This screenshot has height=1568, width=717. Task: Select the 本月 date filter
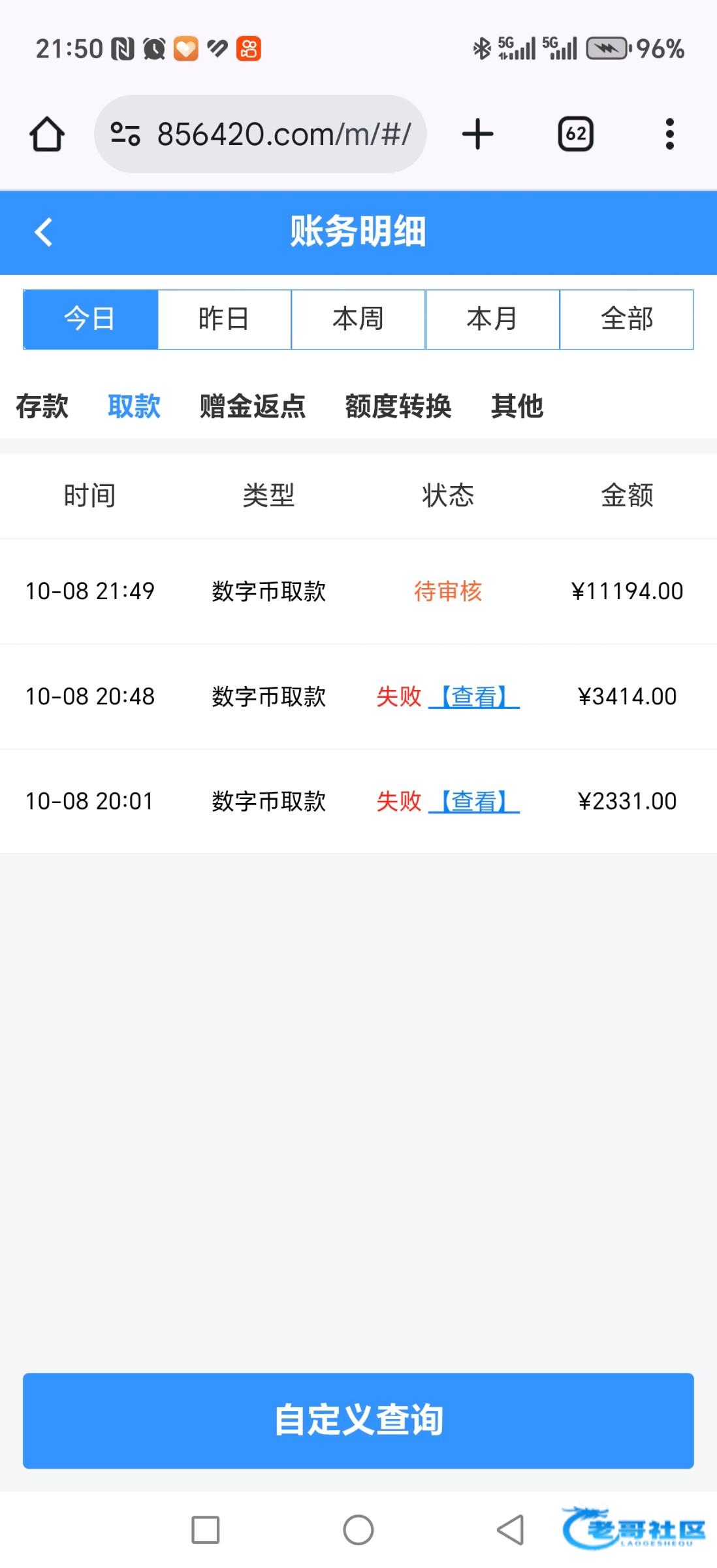492,319
